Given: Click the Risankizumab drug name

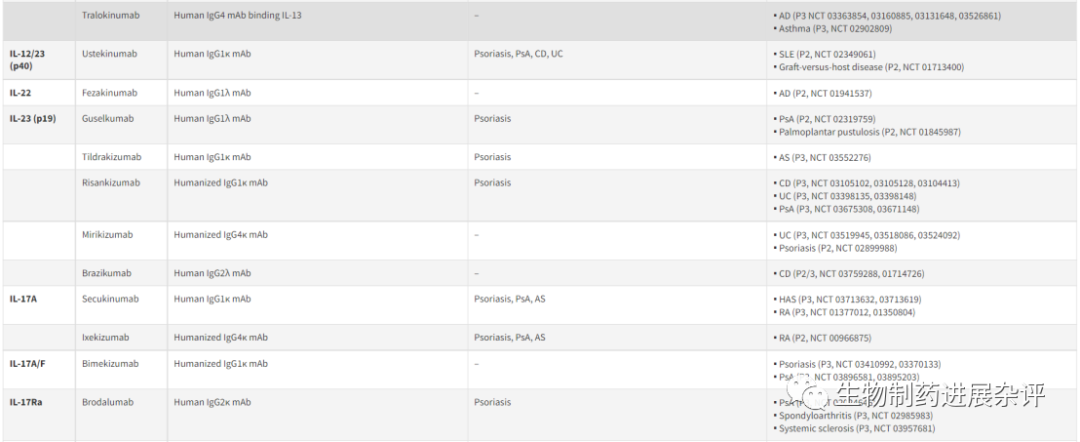Looking at the screenshot, I should tap(111, 183).
